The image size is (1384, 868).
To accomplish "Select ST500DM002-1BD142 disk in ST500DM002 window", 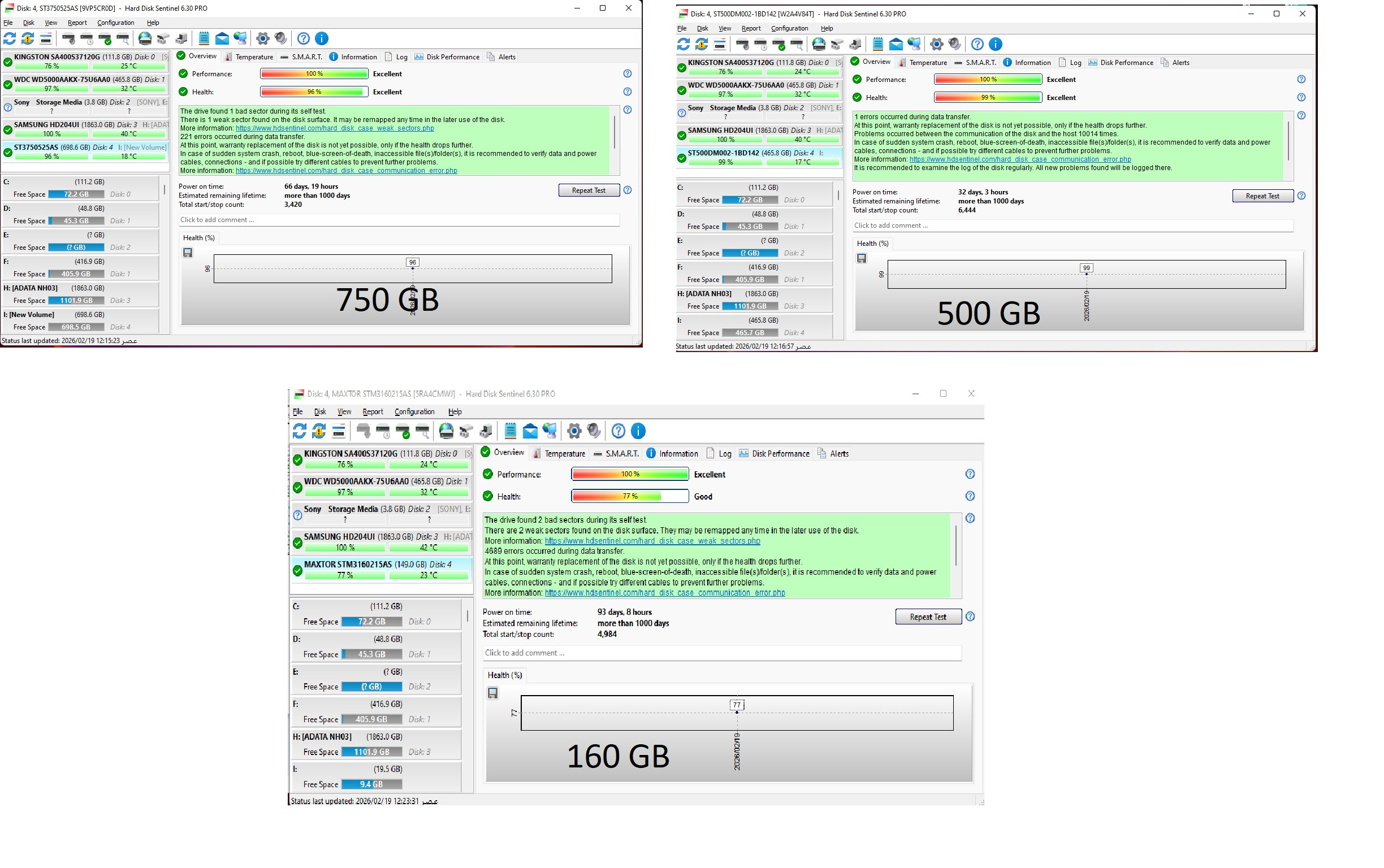I will tap(759, 157).
